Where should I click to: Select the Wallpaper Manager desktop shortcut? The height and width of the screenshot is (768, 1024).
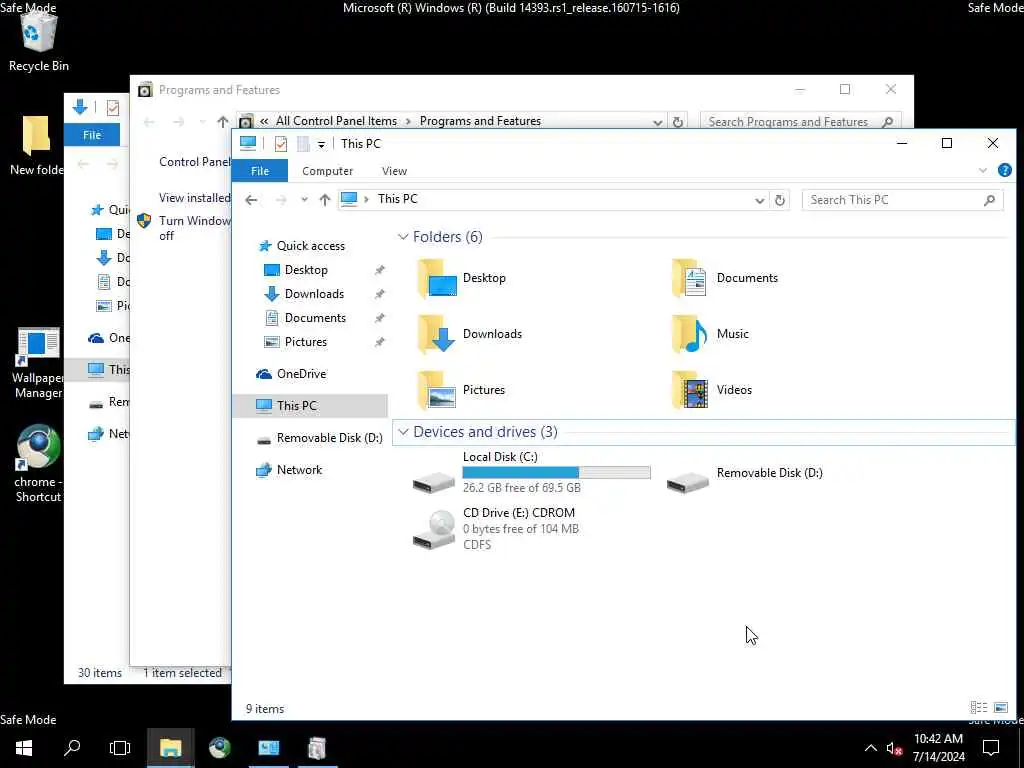click(x=38, y=362)
